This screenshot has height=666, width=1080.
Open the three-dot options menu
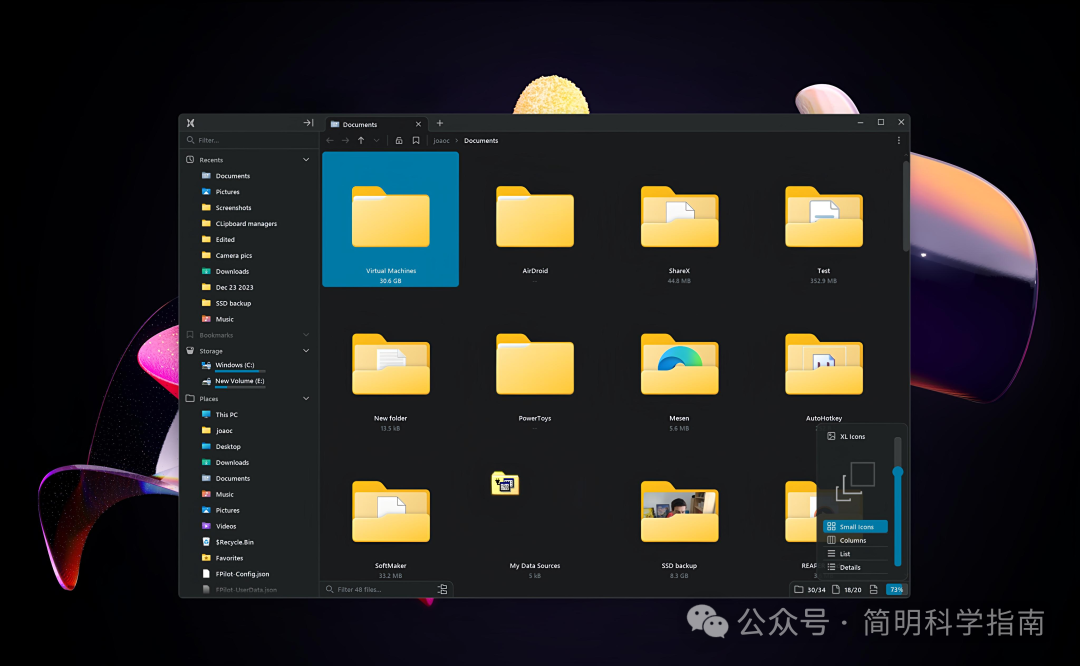tap(898, 141)
